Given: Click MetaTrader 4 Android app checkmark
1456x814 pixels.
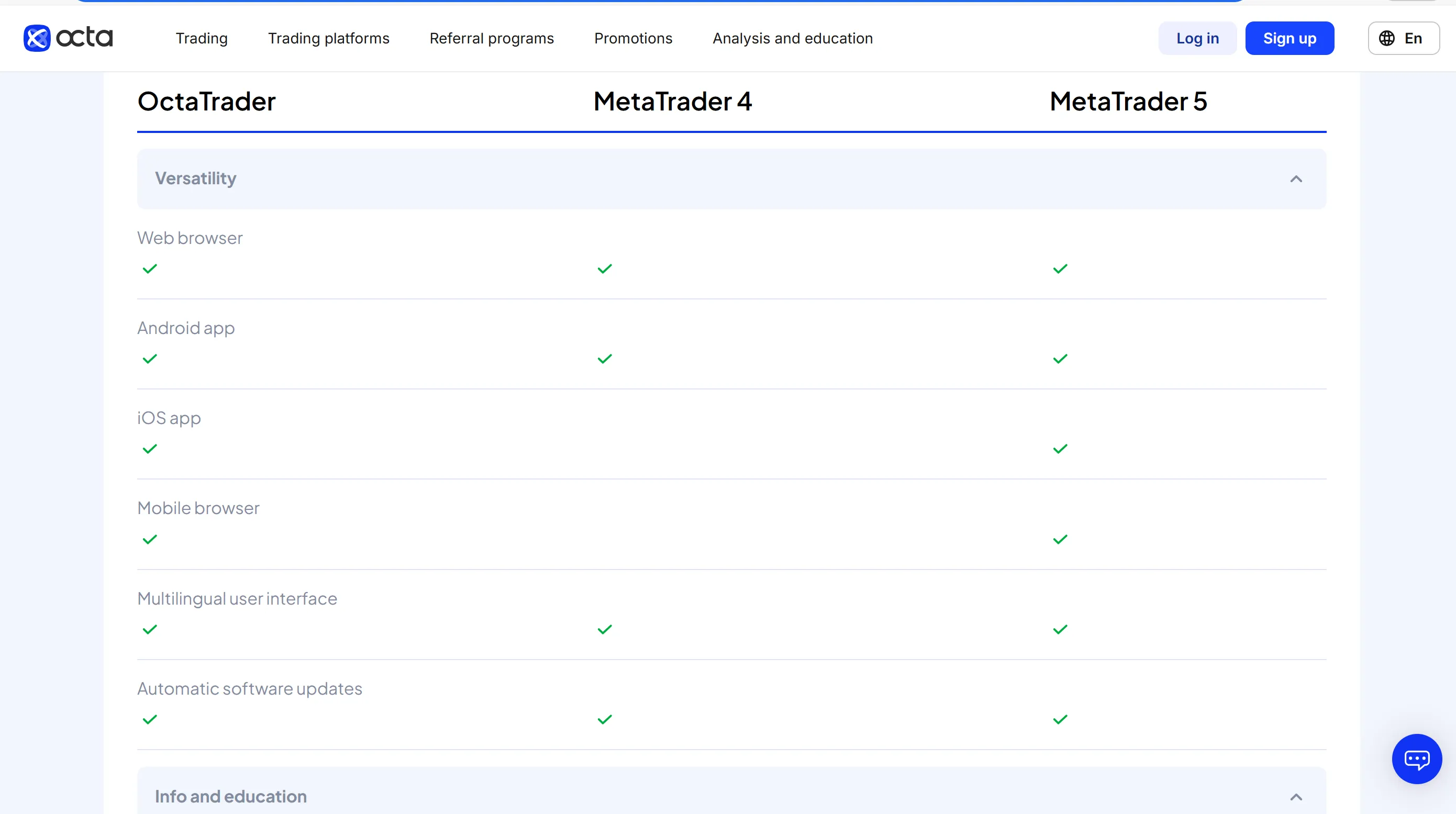Looking at the screenshot, I should (605, 359).
